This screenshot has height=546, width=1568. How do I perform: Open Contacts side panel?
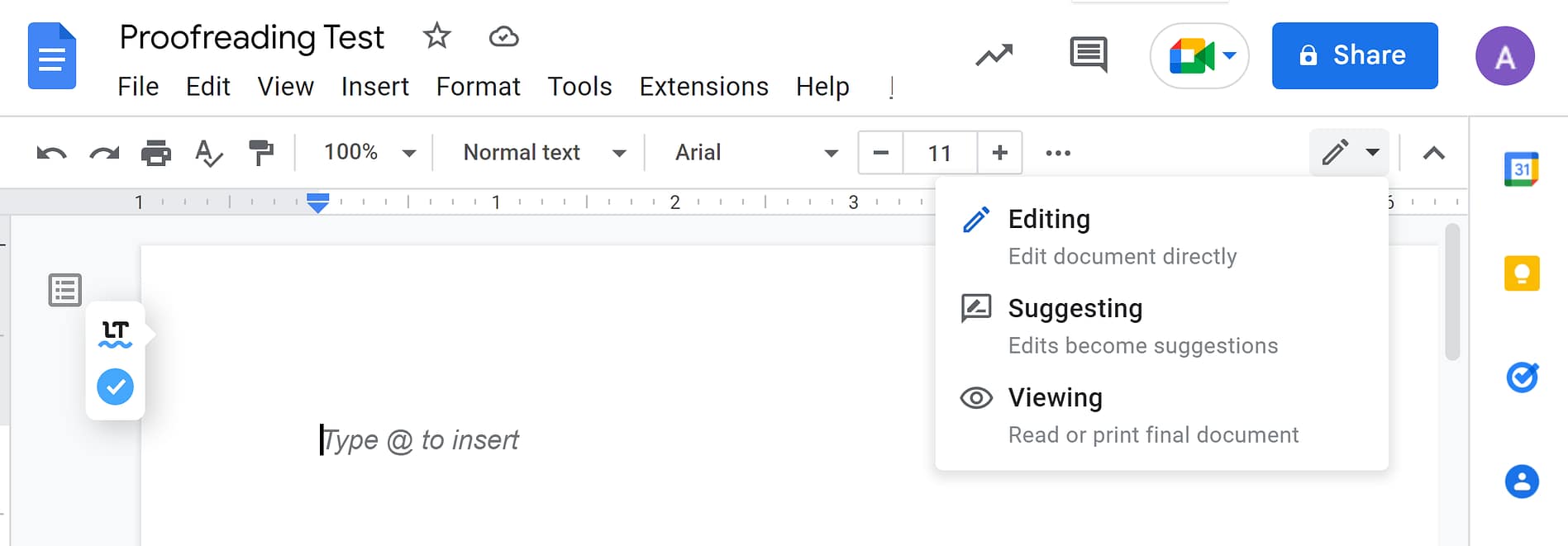(1522, 482)
